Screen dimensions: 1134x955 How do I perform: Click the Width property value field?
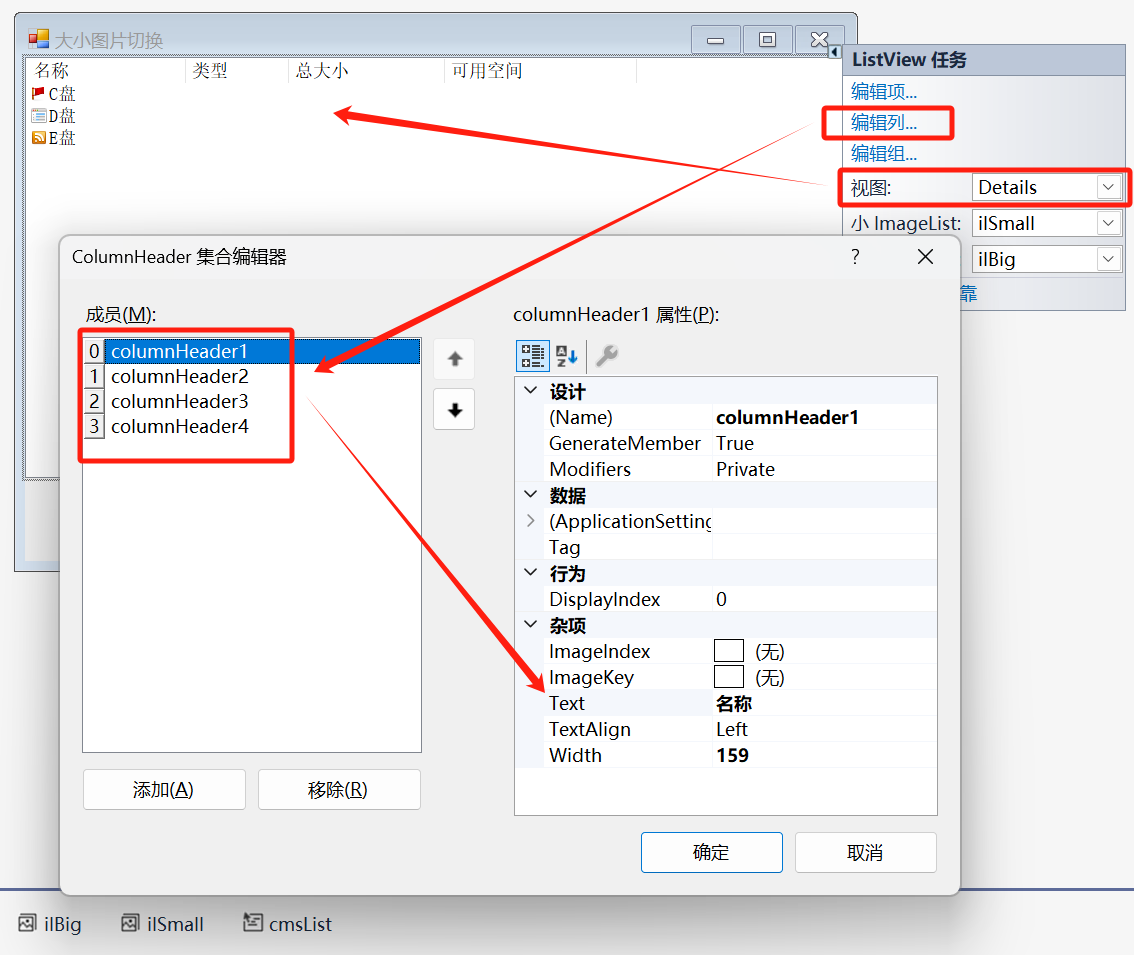(x=824, y=755)
